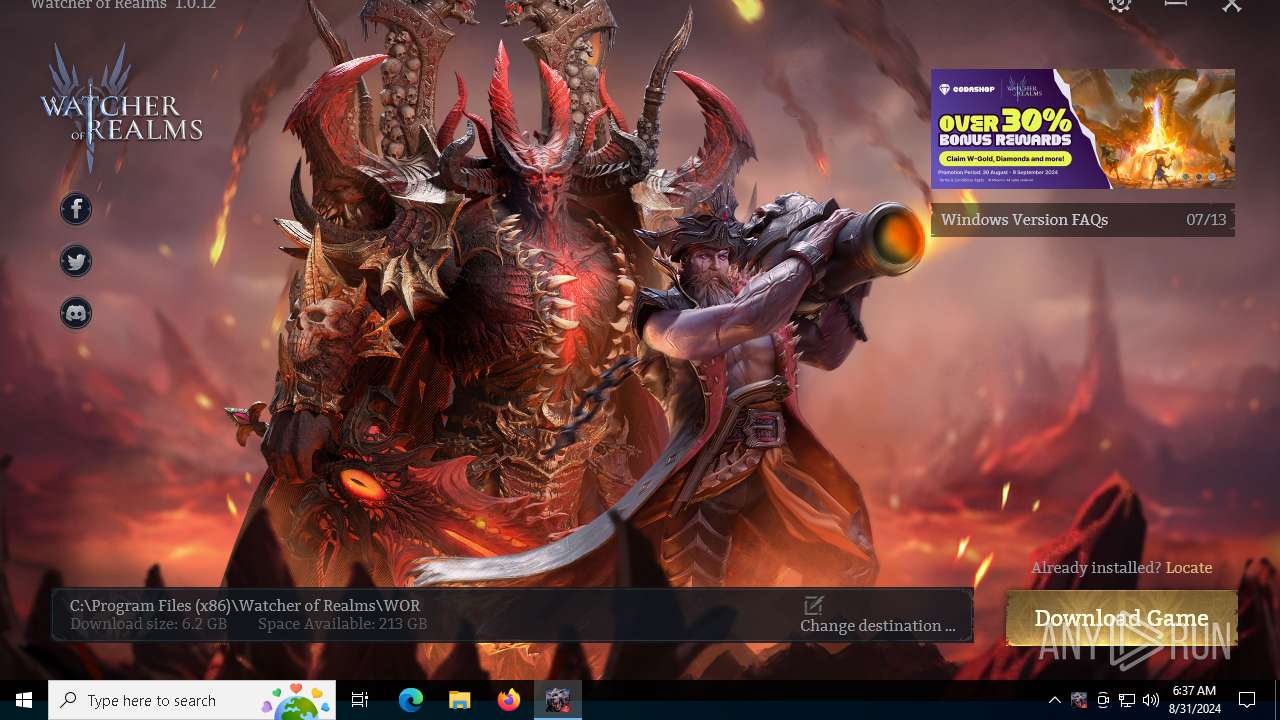Click Space Available: 213 GB text
The image size is (1280, 720).
coord(343,624)
